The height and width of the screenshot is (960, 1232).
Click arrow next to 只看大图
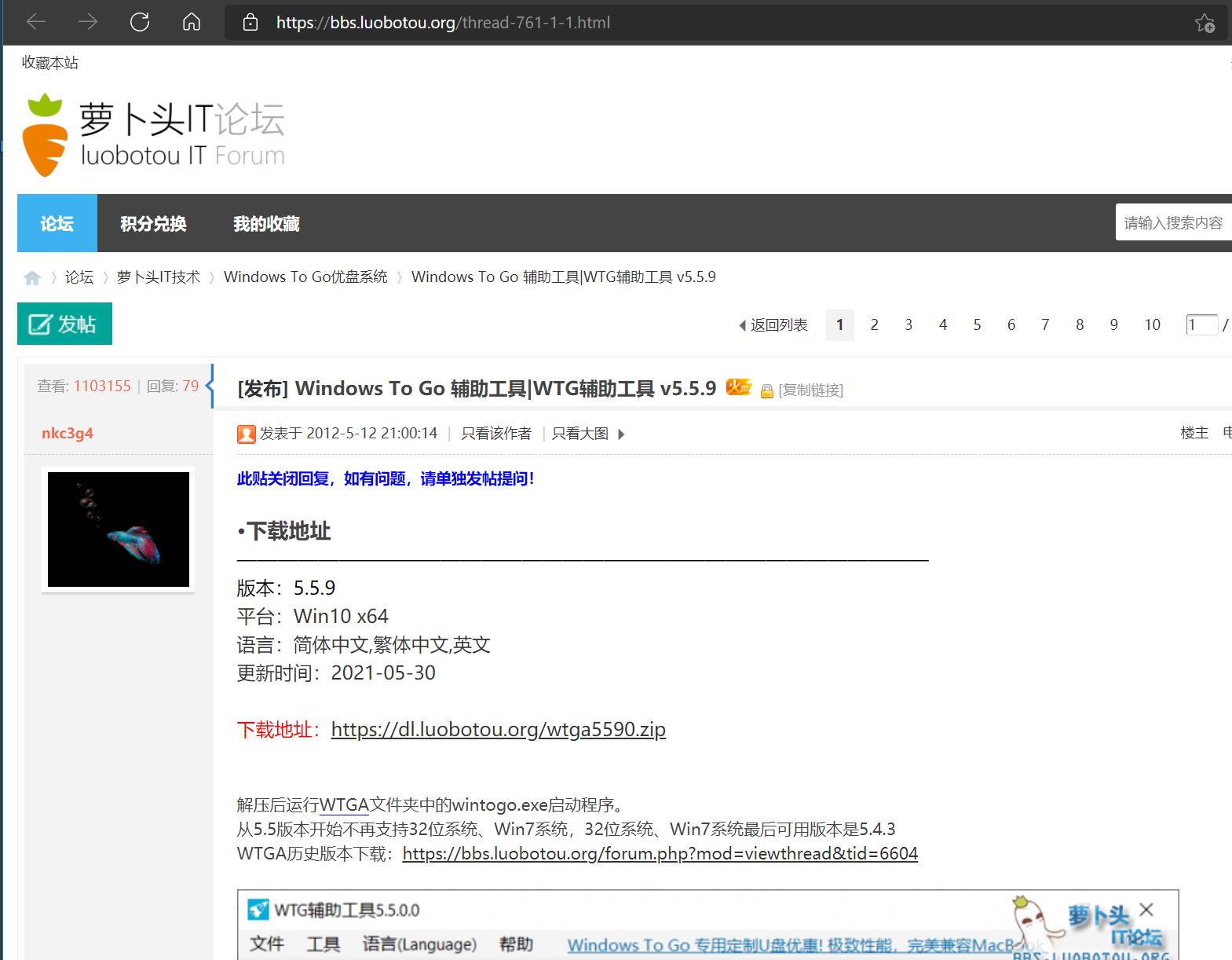click(621, 434)
